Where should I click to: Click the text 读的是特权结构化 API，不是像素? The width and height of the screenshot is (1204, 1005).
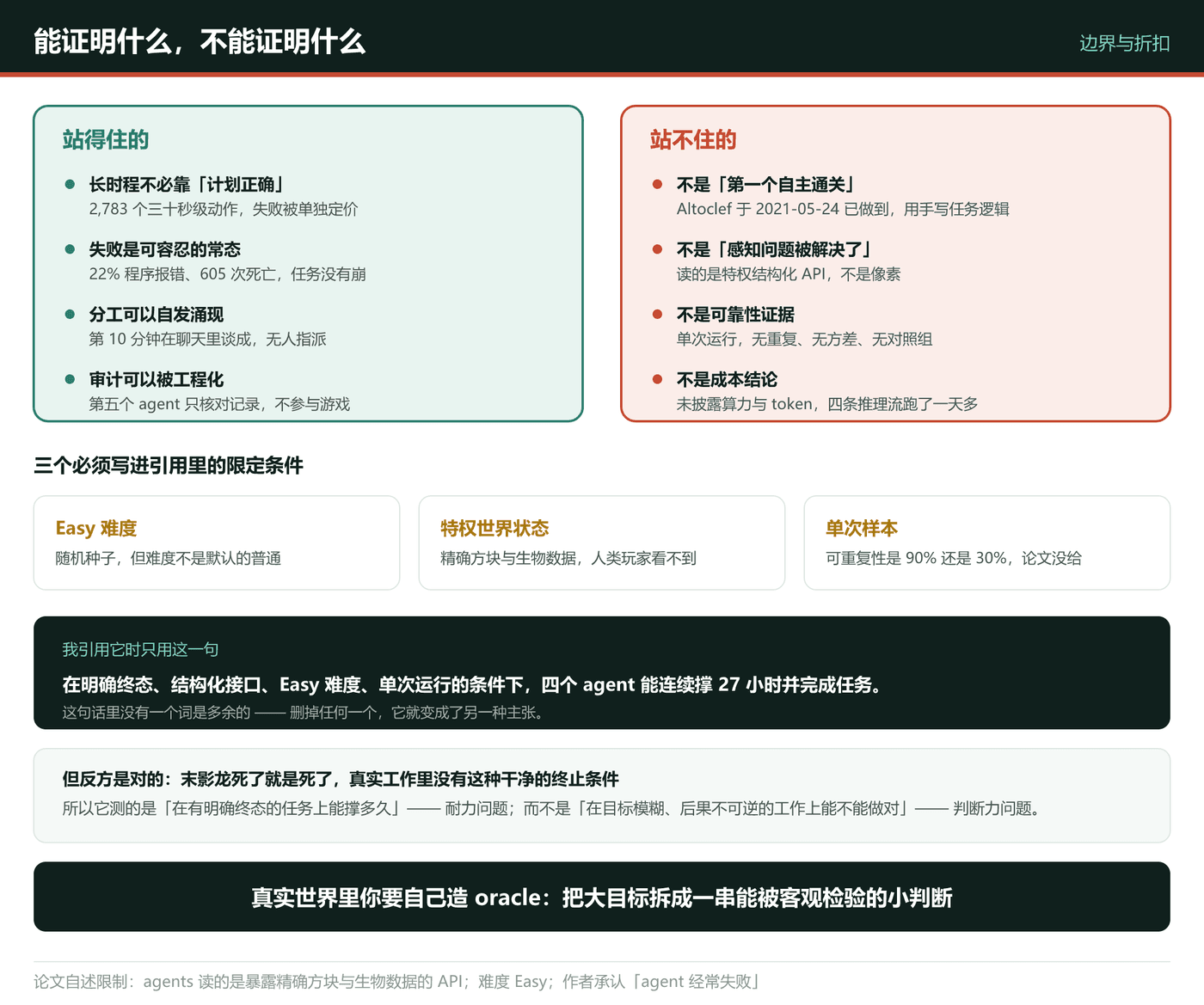789,274
